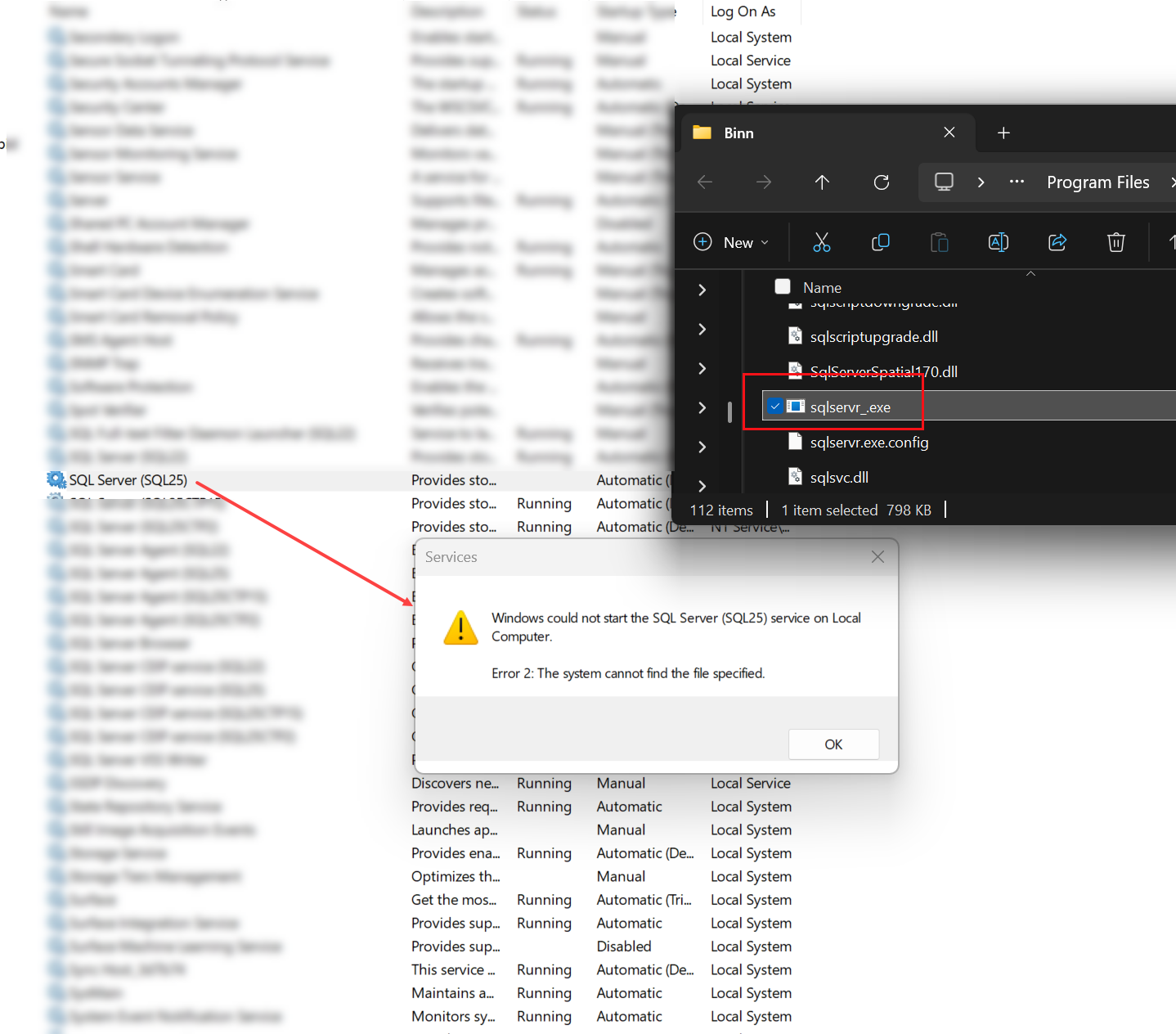Click the Delete trash can icon in Explorer
Image resolution: width=1176 pixels, height=1034 pixels.
[x=1116, y=242]
